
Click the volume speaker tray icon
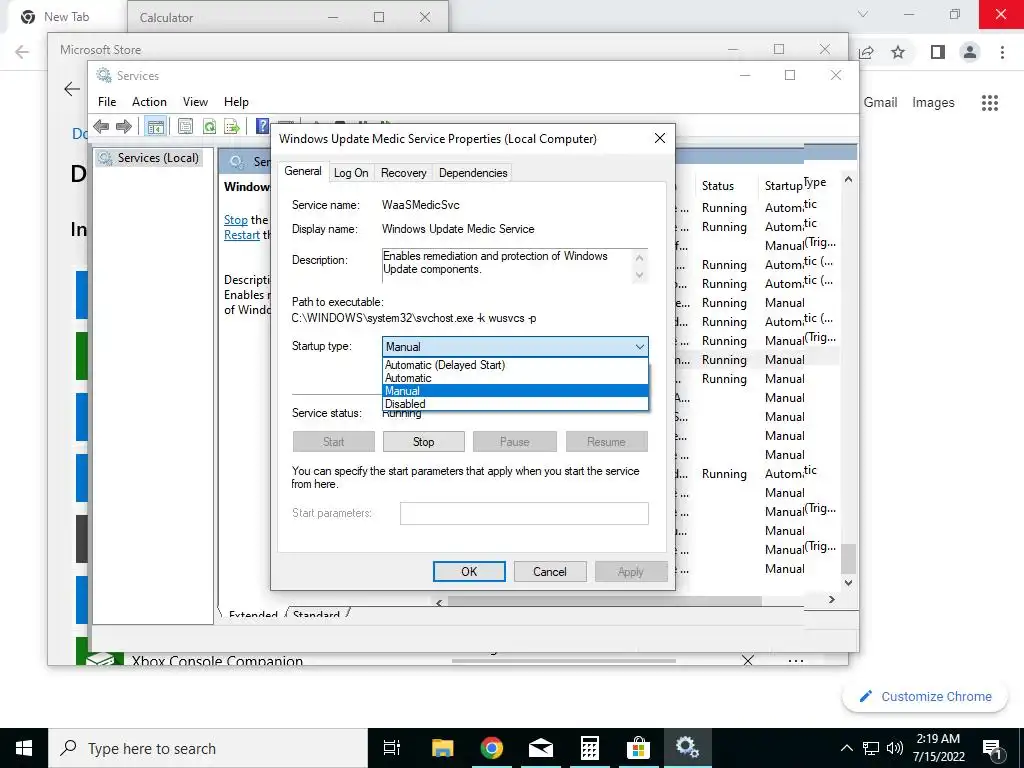coord(895,748)
